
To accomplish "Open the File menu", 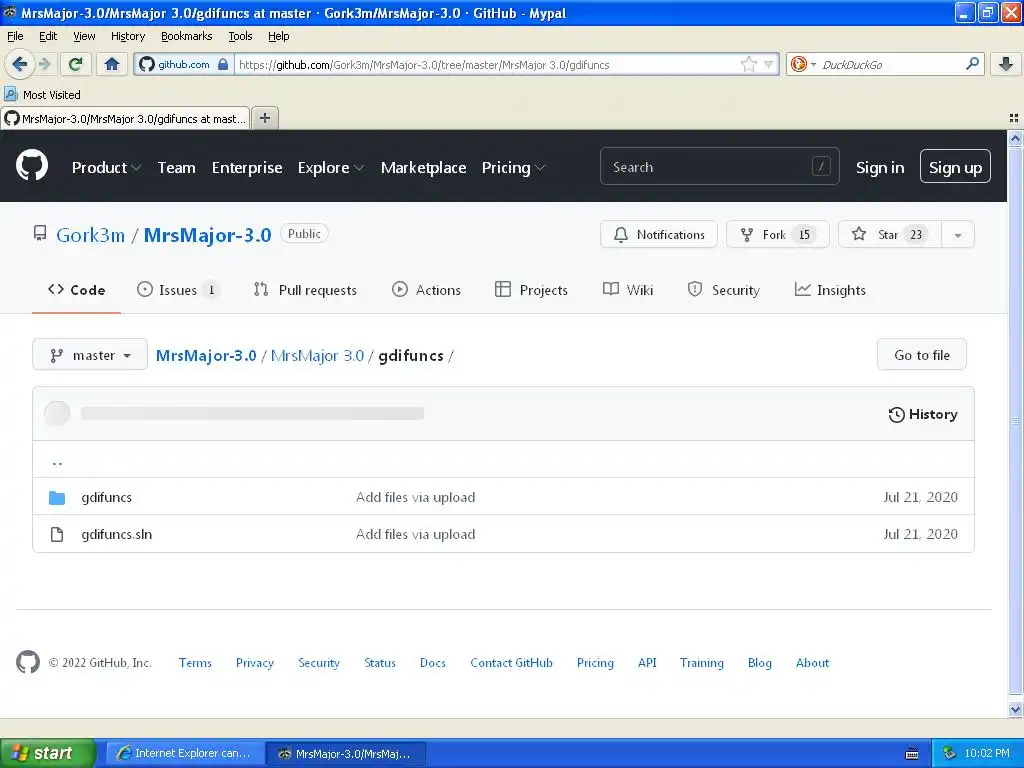I will tap(15, 36).
